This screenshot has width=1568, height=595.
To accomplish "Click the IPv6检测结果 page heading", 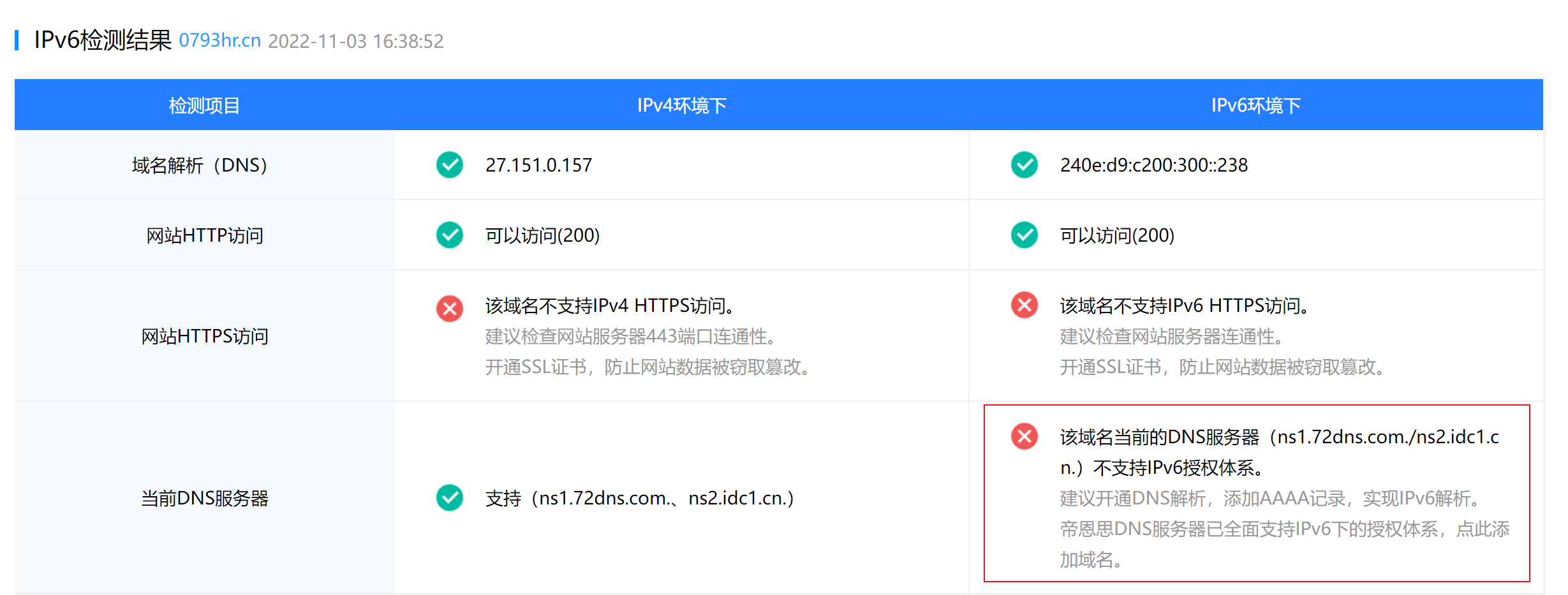I will point(103,40).
